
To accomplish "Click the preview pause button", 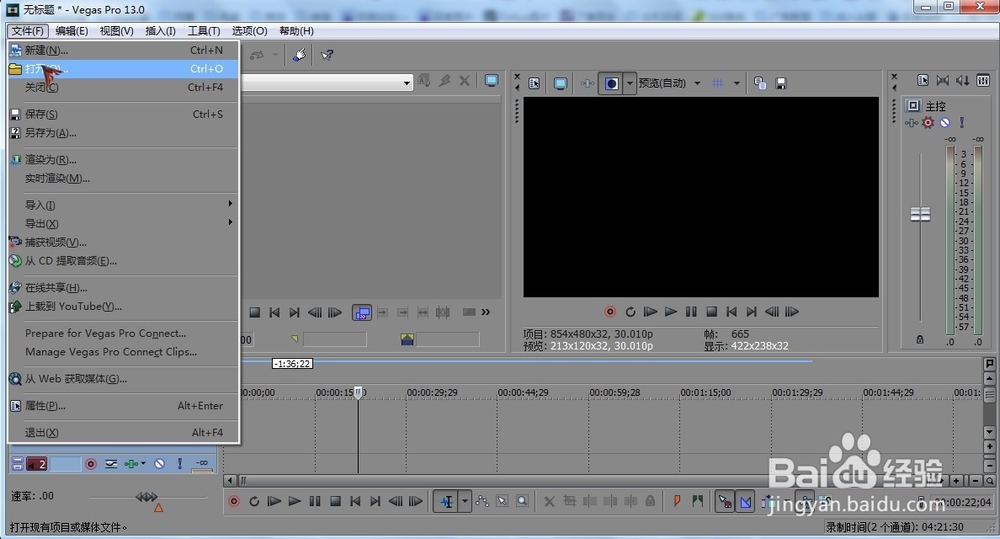I will coord(691,312).
